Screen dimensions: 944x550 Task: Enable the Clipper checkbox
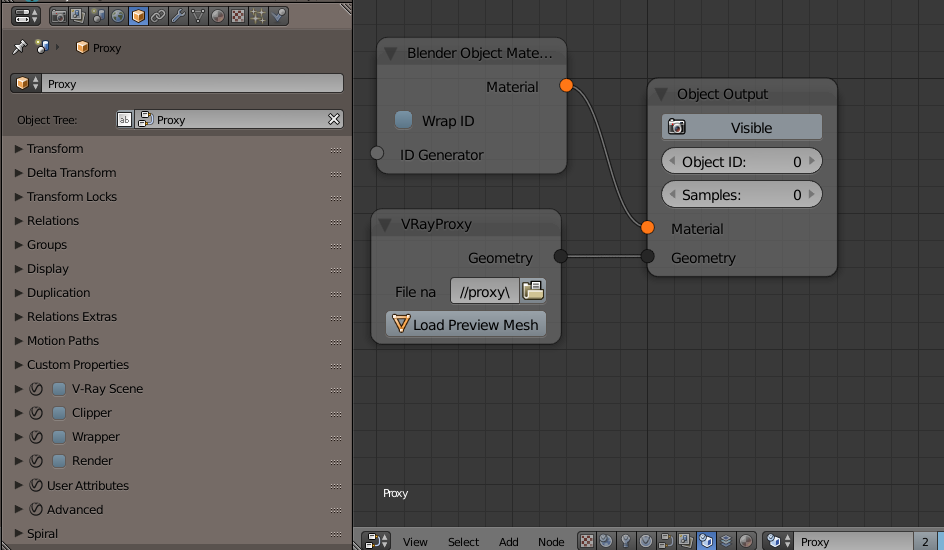[59, 413]
